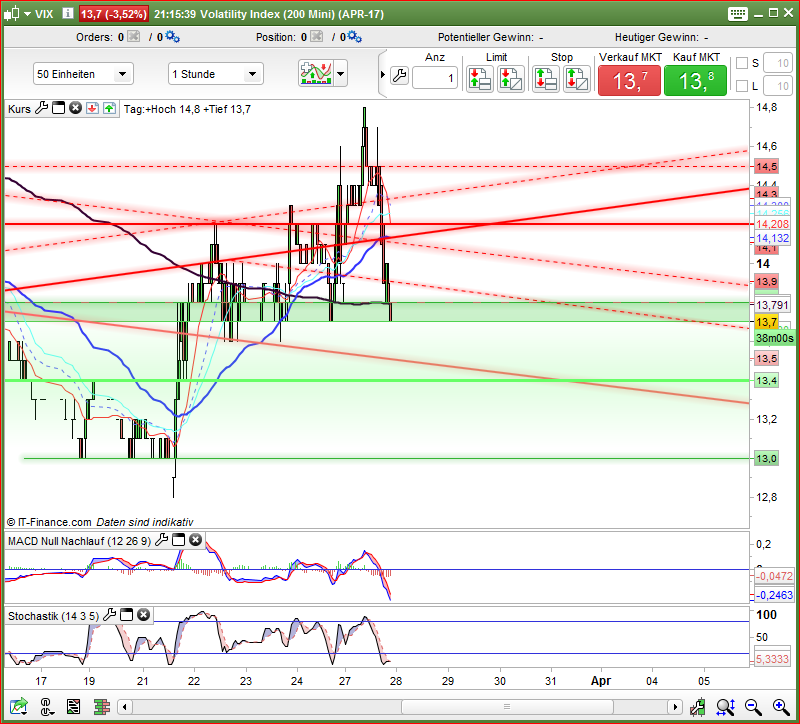The width and height of the screenshot is (800, 724).
Task: Click the order book bars icon at bottom
Action: coord(102,707)
